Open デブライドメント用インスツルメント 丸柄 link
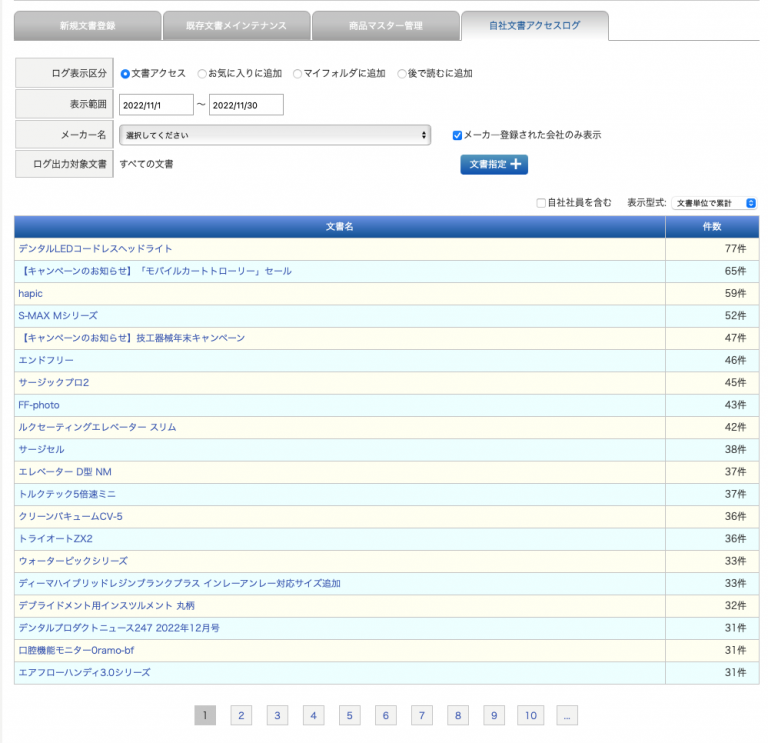 coord(106,606)
